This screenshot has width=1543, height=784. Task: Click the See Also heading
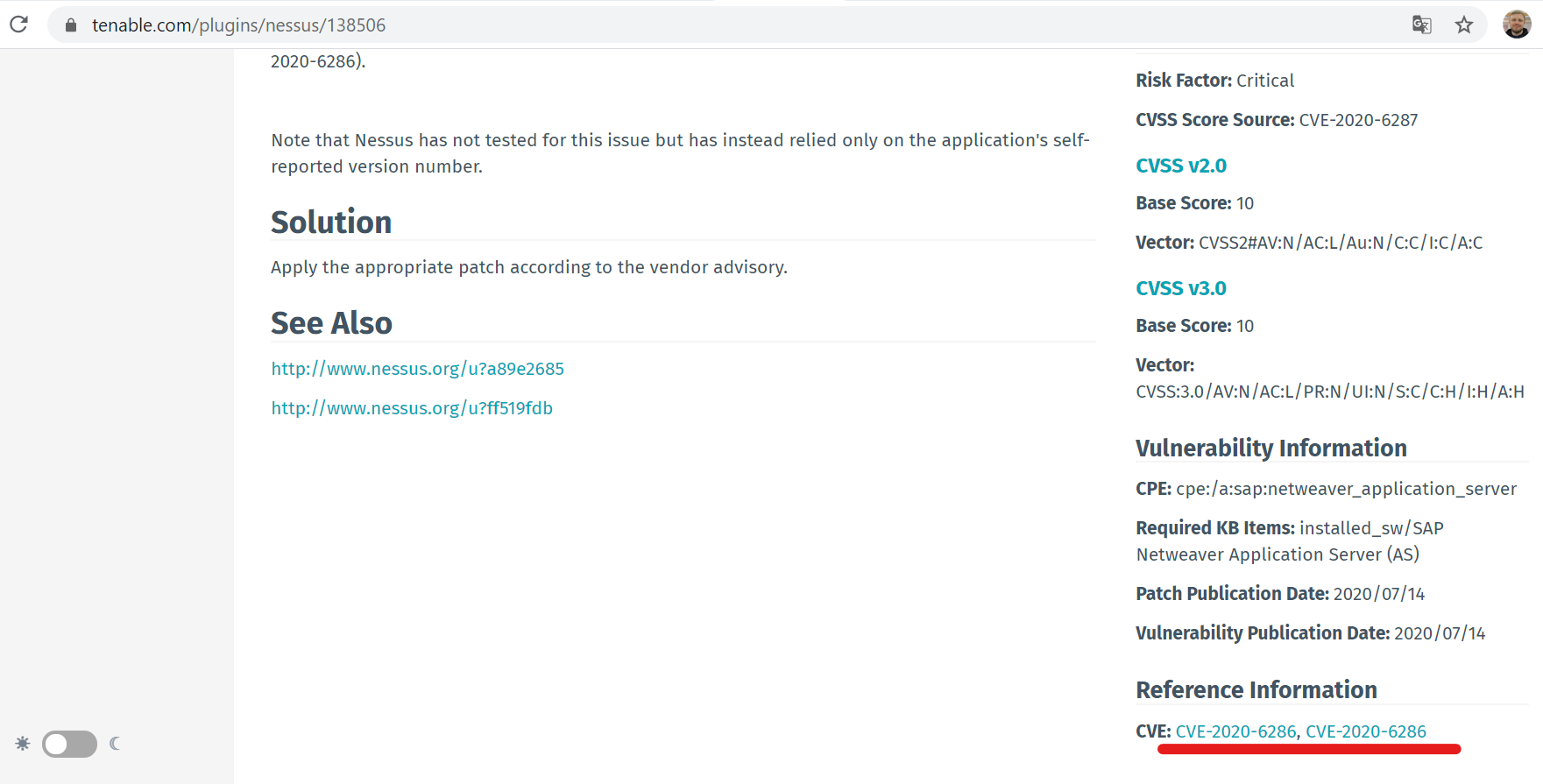pyautogui.click(x=331, y=323)
